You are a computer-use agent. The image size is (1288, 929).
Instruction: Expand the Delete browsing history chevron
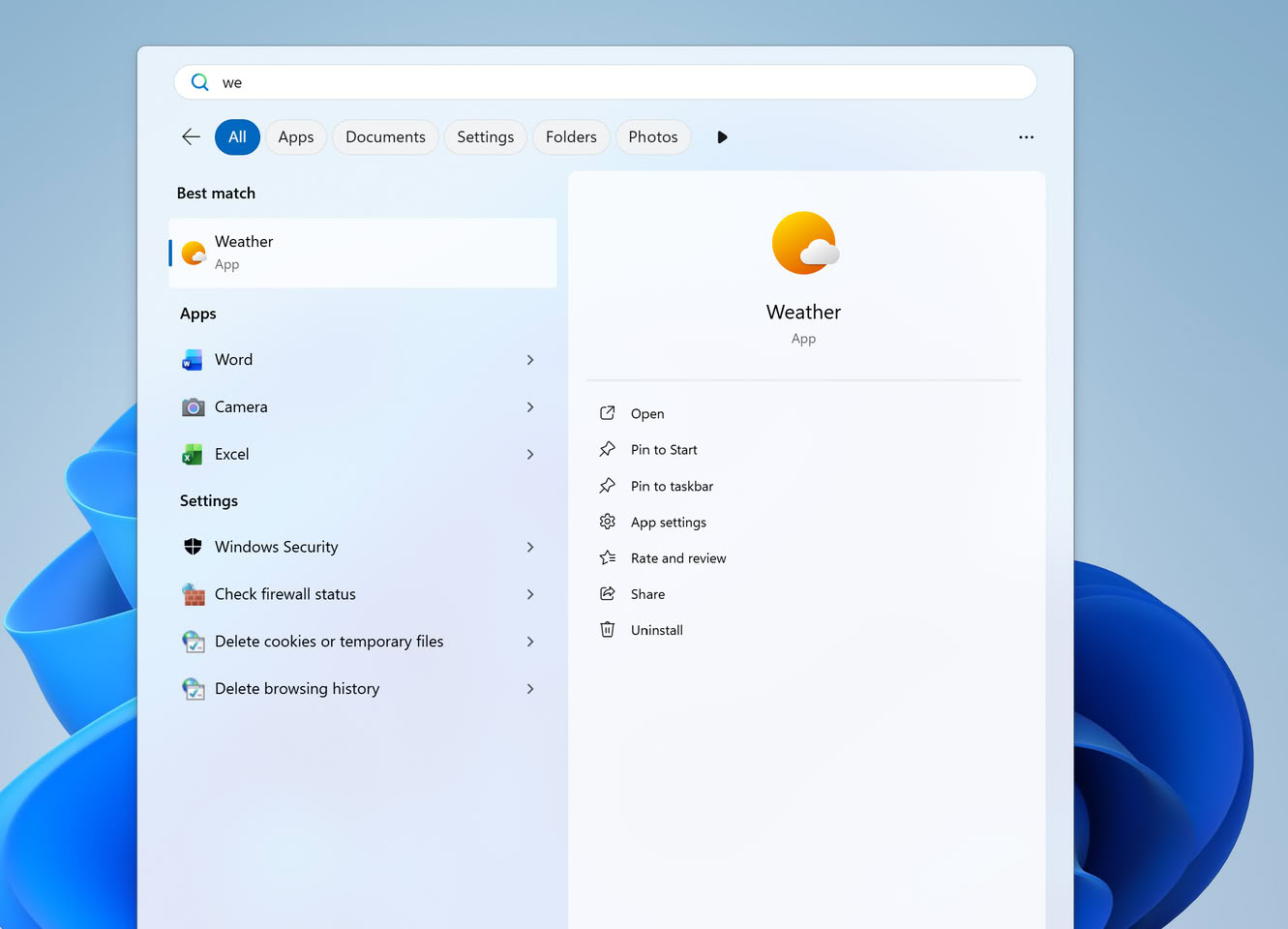pyautogui.click(x=530, y=689)
